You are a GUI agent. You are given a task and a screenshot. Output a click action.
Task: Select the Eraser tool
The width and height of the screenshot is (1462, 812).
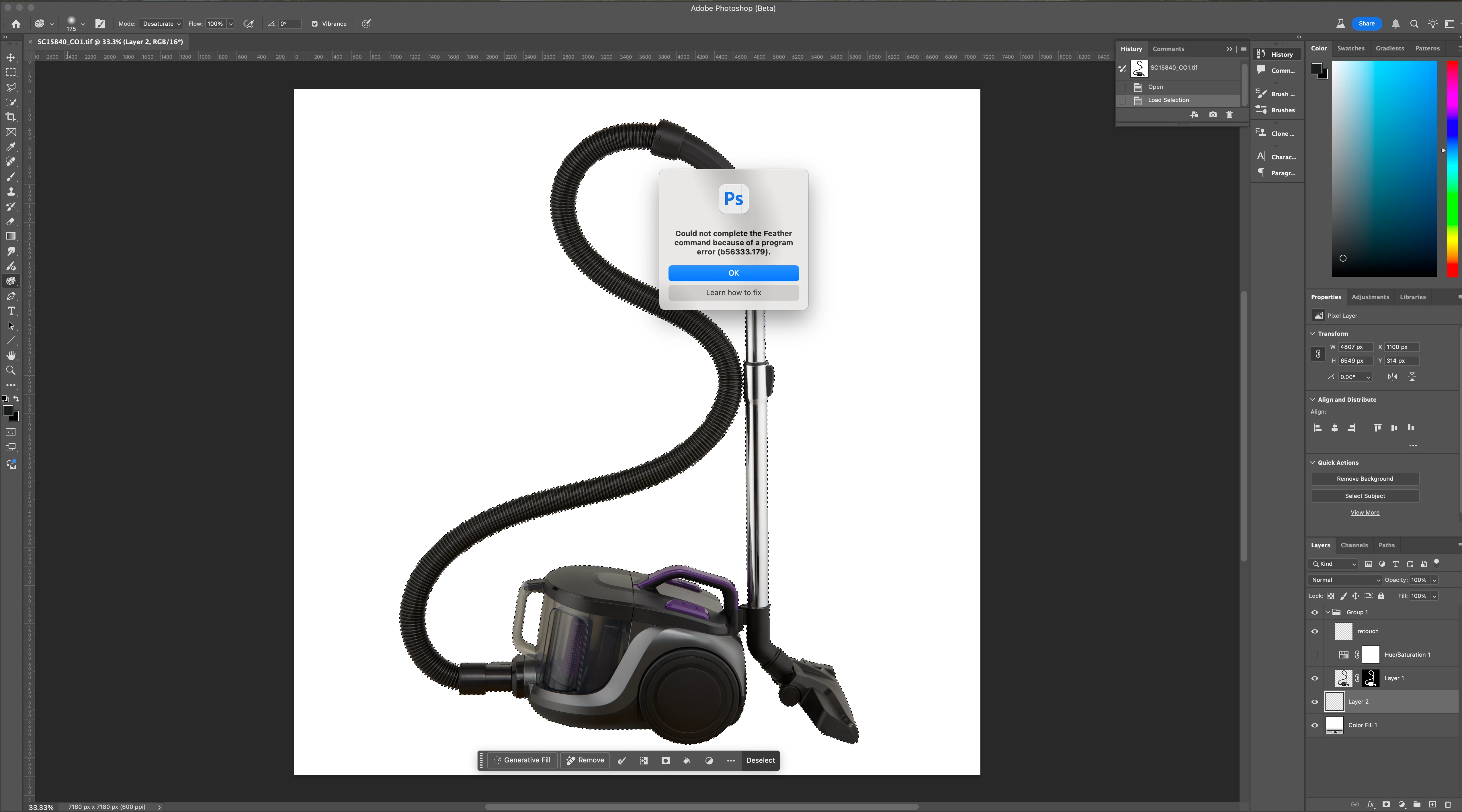click(11, 221)
